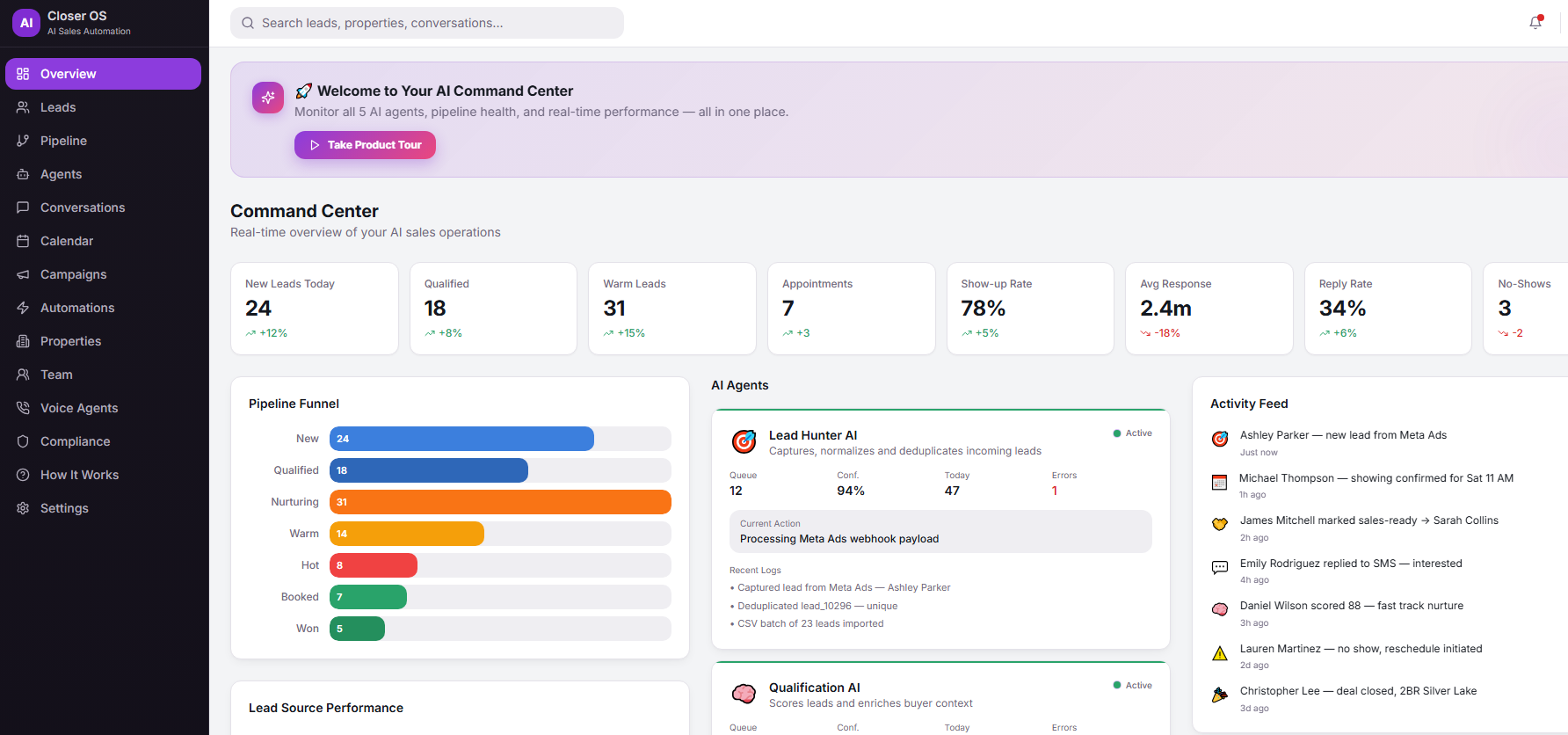Click the Lead Hunter AI target icon
The image size is (1568, 735).
tap(744, 441)
